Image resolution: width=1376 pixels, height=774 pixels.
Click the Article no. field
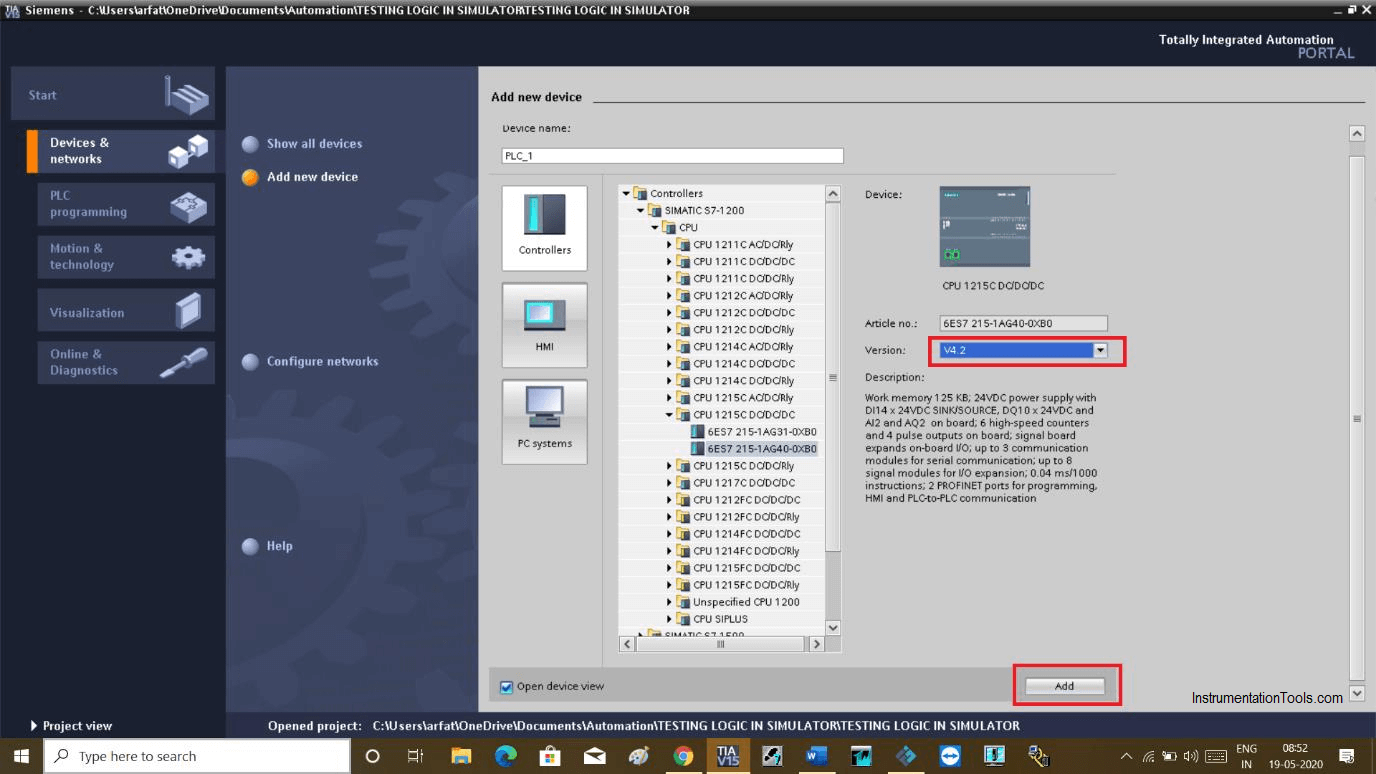[1024, 324]
